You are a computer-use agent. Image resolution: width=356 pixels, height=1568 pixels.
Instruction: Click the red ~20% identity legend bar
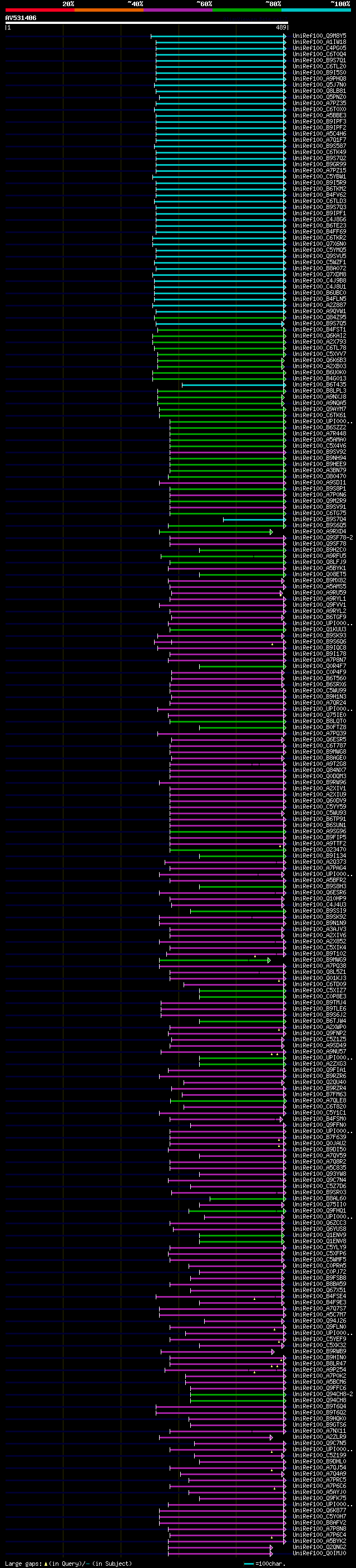coord(39,10)
